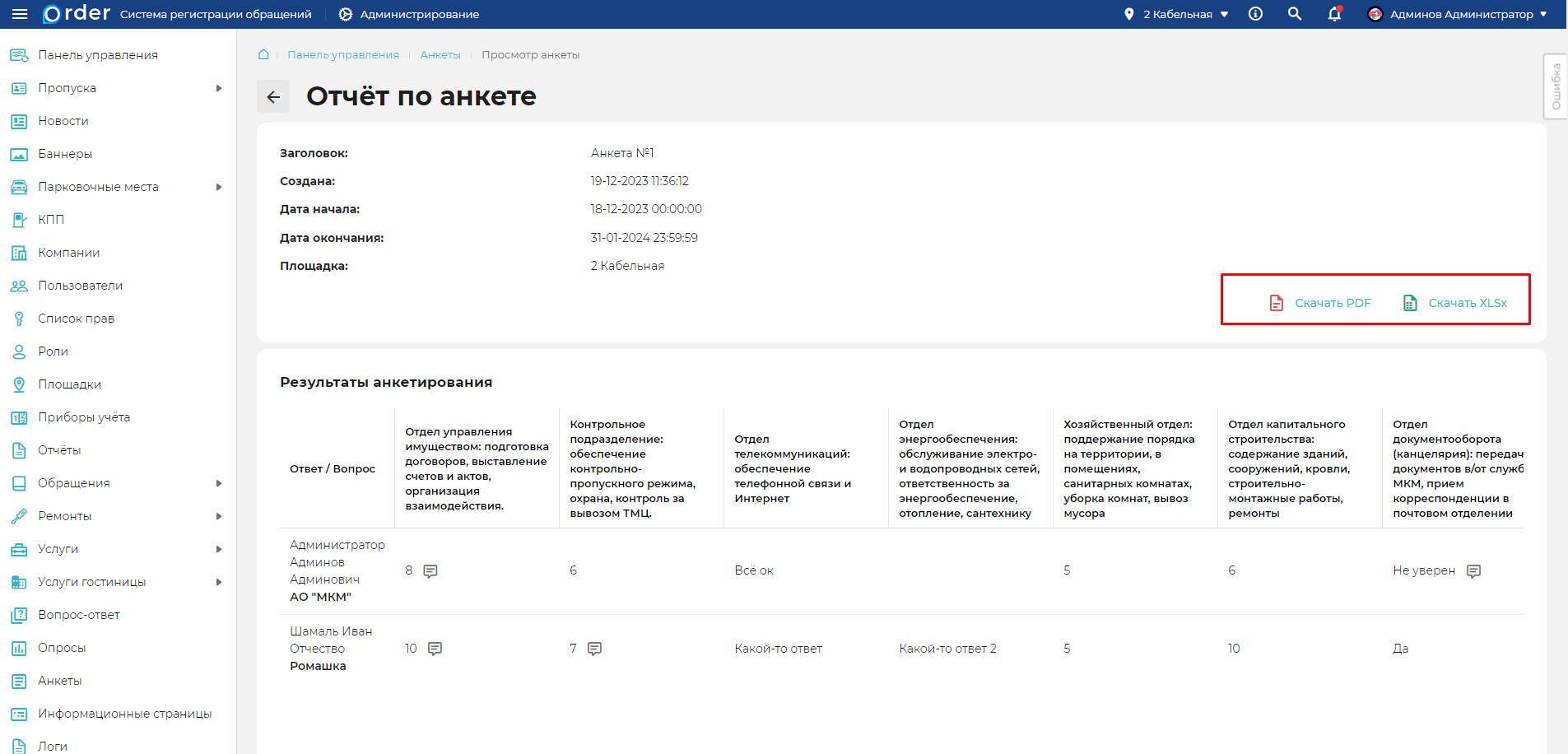Go back using the arrow button
This screenshot has height=754, width=1568.
pyautogui.click(x=273, y=97)
